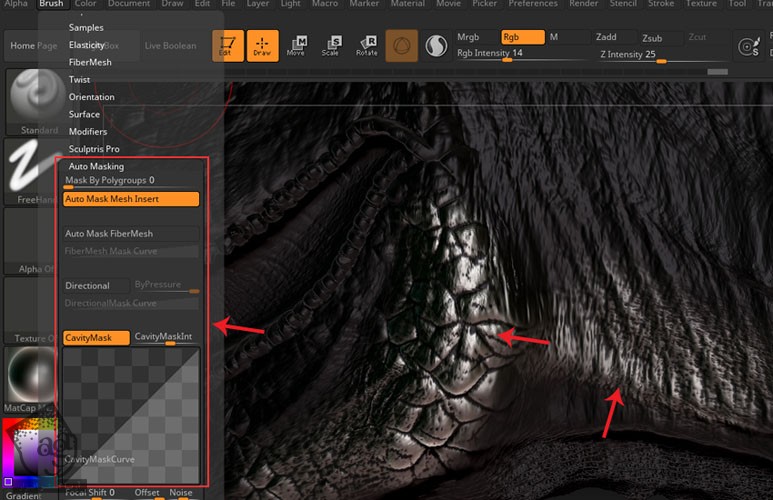This screenshot has height=500, width=773.
Task: Enable the Directional auto mask
Action: pyautogui.click(x=96, y=286)
